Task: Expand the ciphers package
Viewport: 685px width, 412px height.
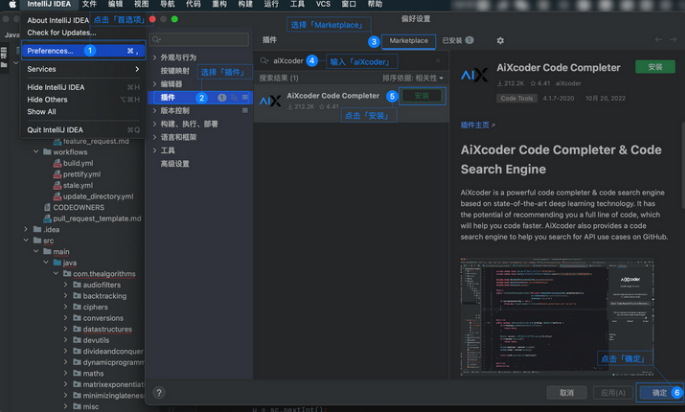Action: pyautogui.click(x=66, y=307)
